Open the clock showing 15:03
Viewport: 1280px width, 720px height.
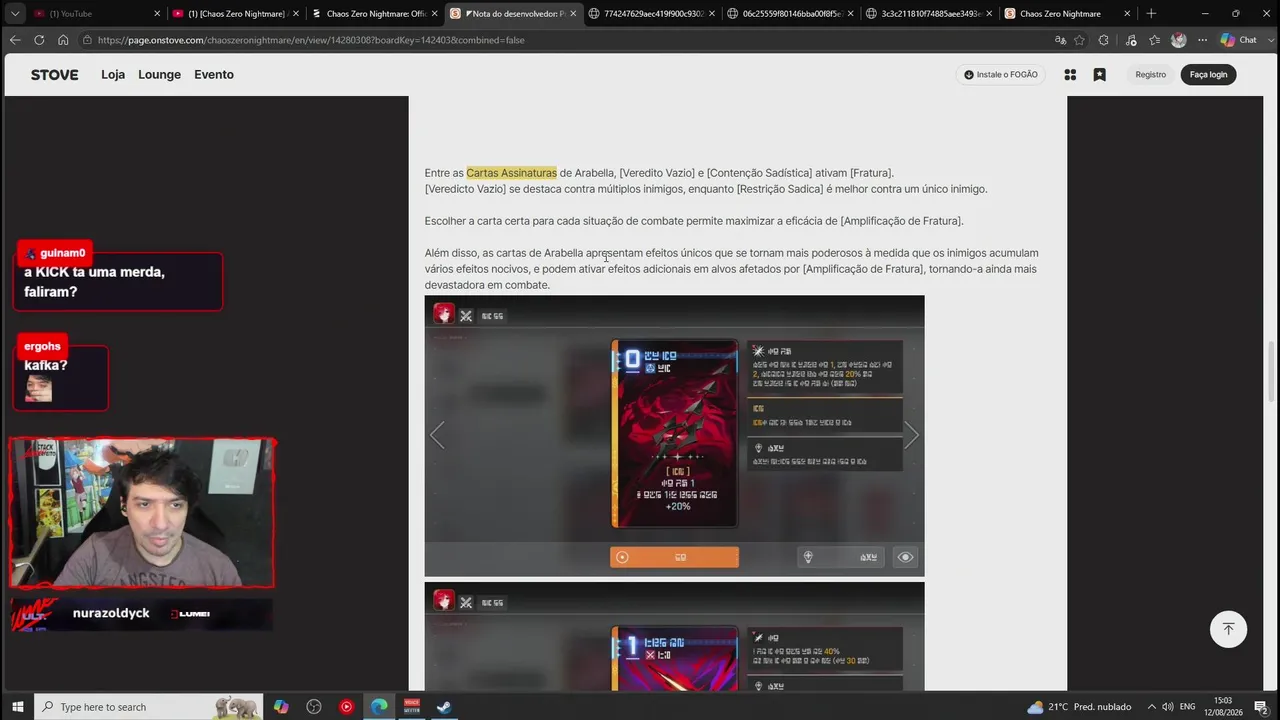[1223, 707]
